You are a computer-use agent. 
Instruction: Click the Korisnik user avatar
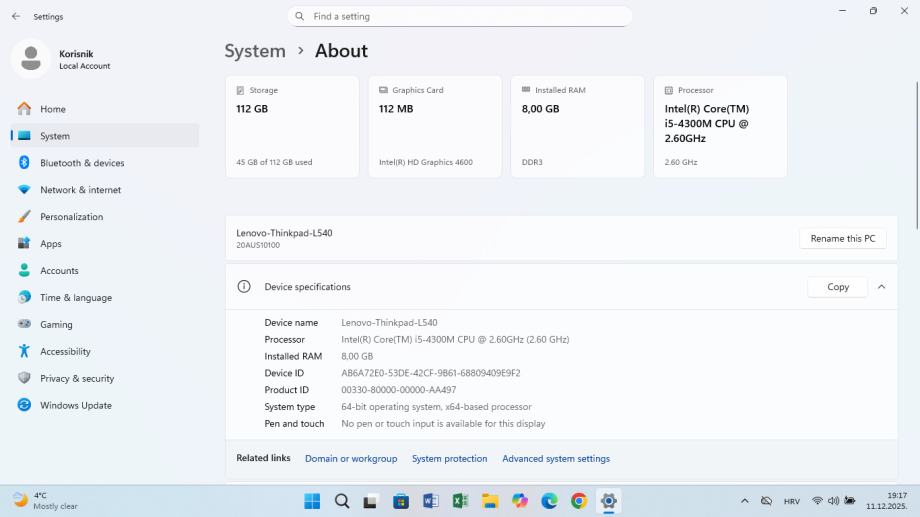point(31,59)
